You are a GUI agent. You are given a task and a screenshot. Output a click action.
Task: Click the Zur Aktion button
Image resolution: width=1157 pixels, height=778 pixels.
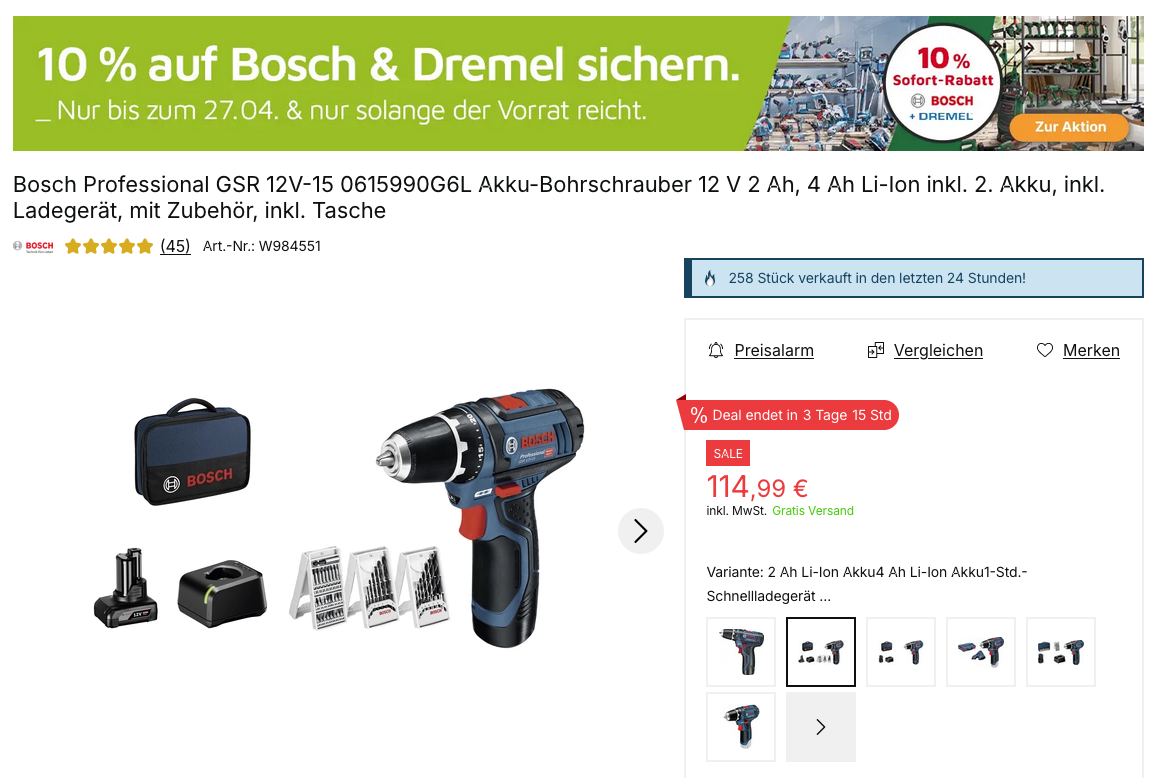tap(1070, 127)
